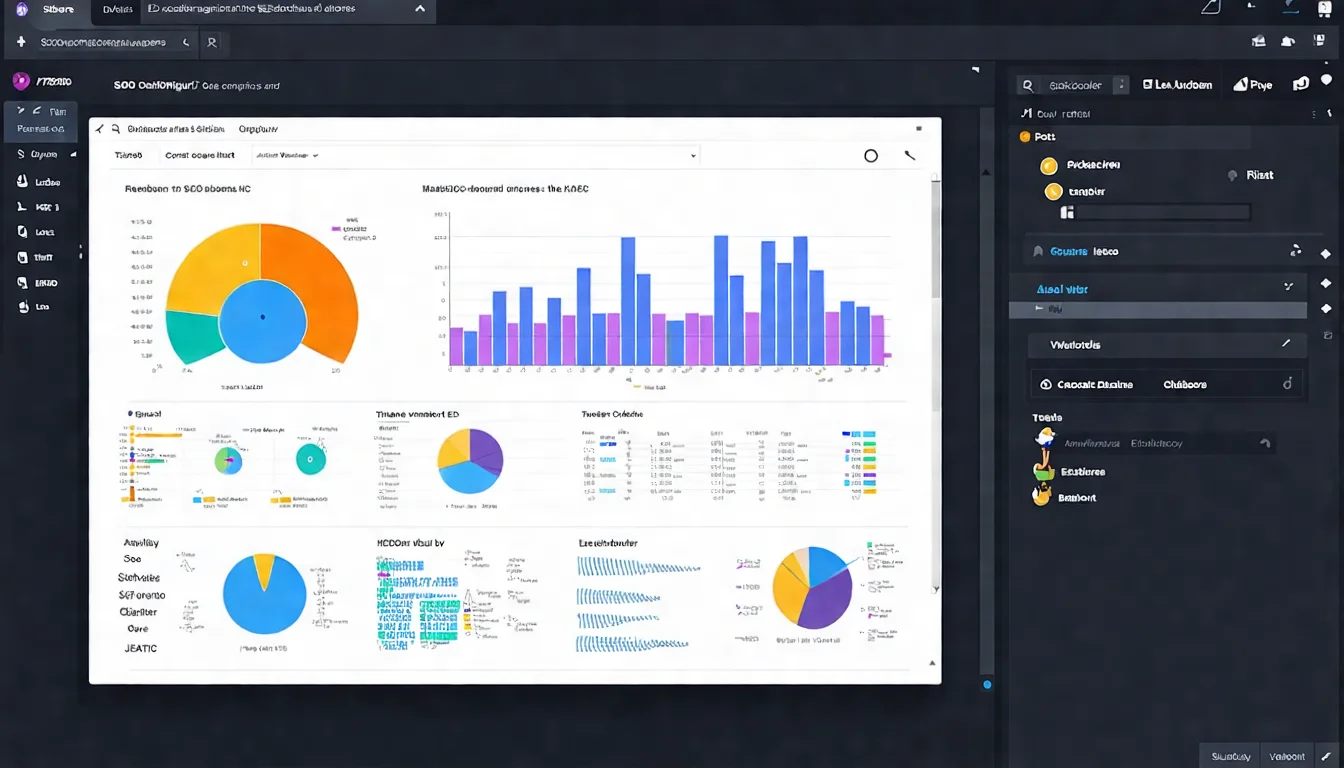The image size is (1344, 768).
Task: Select the radio circle near the chart filter controls
Action: (870, 155)
